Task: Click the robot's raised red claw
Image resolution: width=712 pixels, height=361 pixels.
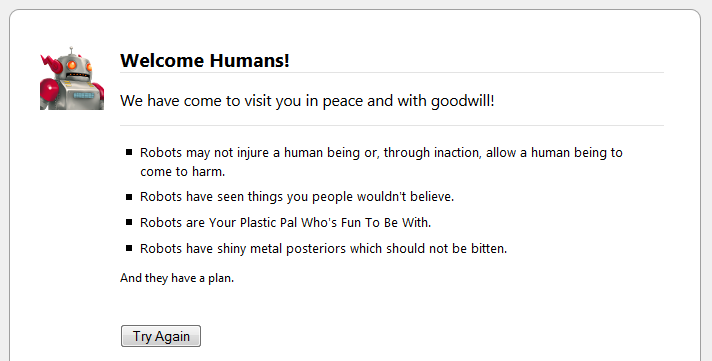Action: click(x=51, y=64)
